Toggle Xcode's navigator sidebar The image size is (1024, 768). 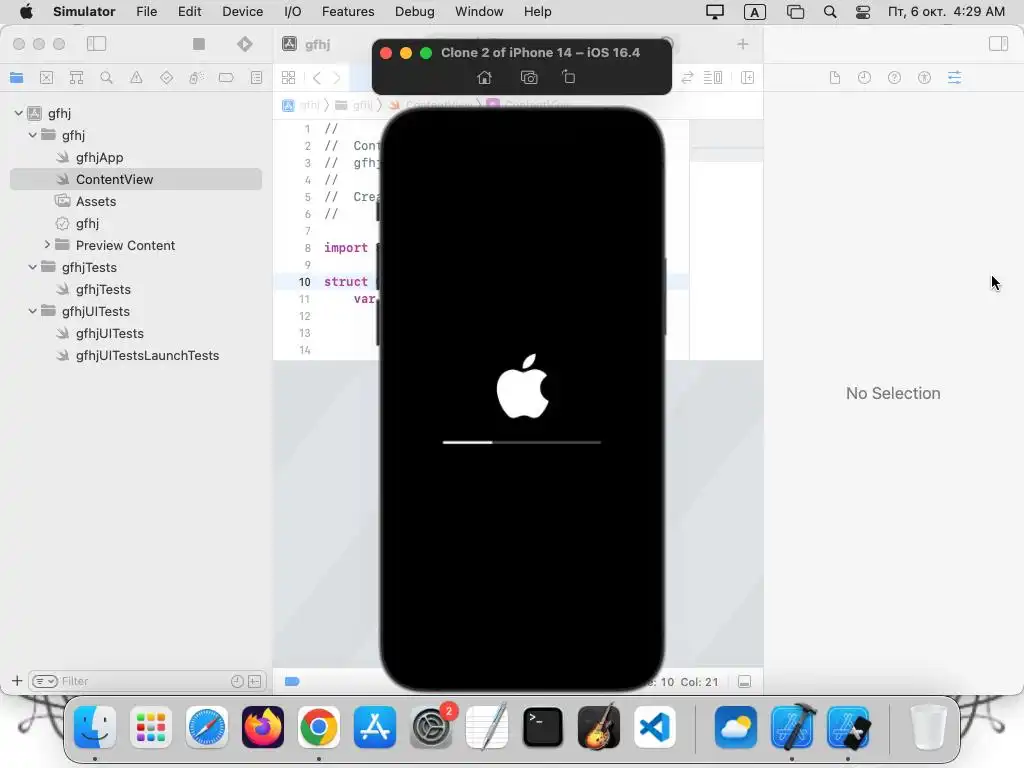[x=97, y=44]
